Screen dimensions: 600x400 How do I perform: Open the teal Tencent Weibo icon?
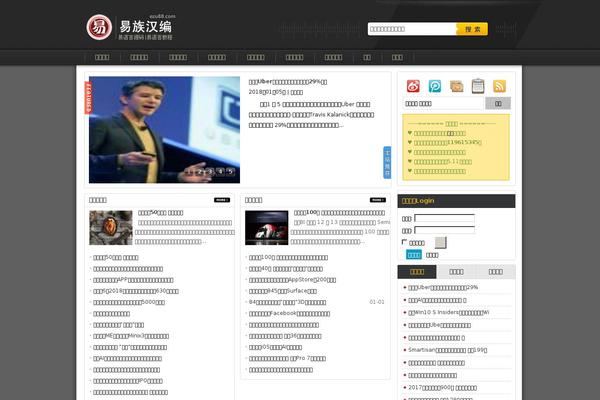[x=435, y=86]
